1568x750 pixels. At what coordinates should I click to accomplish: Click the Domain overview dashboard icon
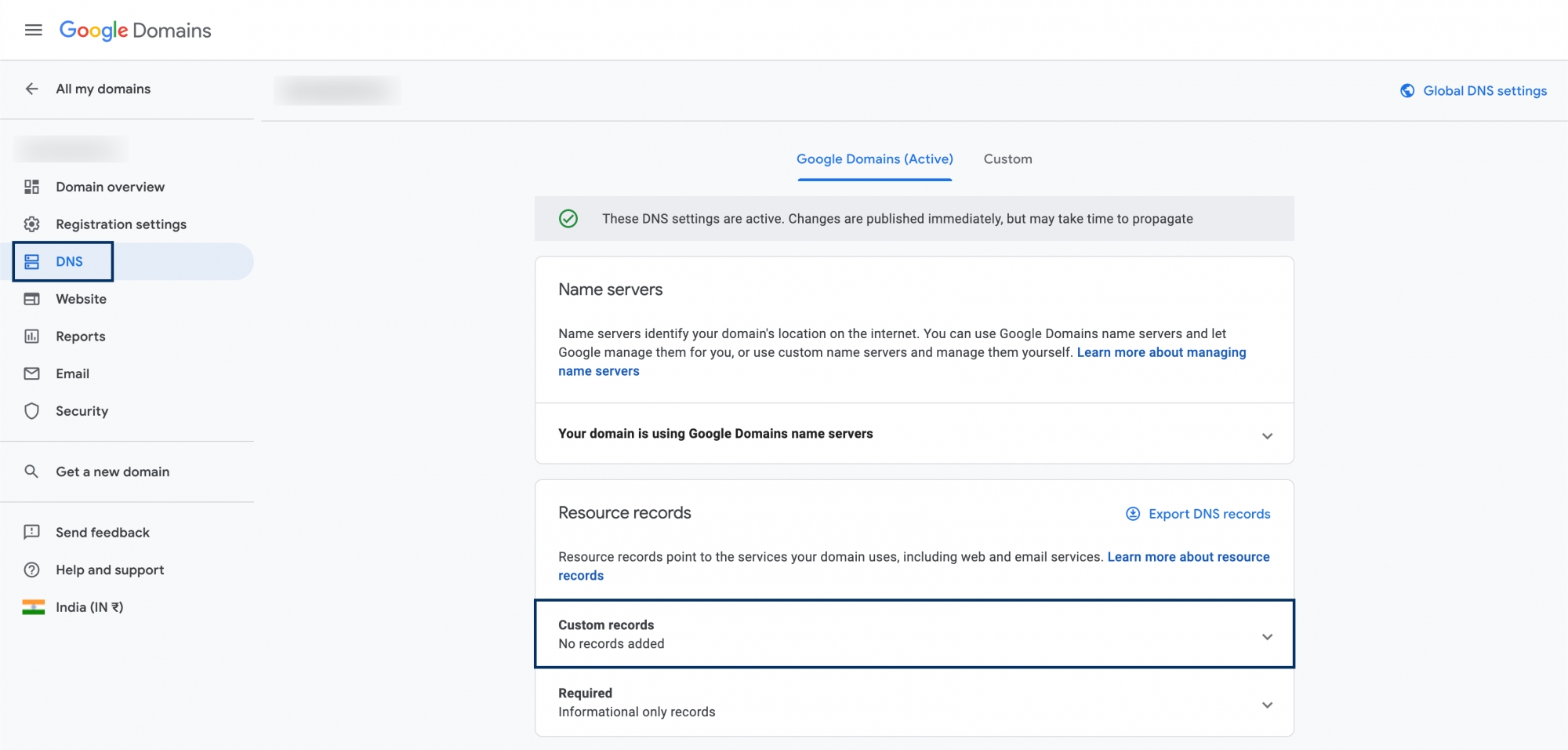click(x=31, y=187)
